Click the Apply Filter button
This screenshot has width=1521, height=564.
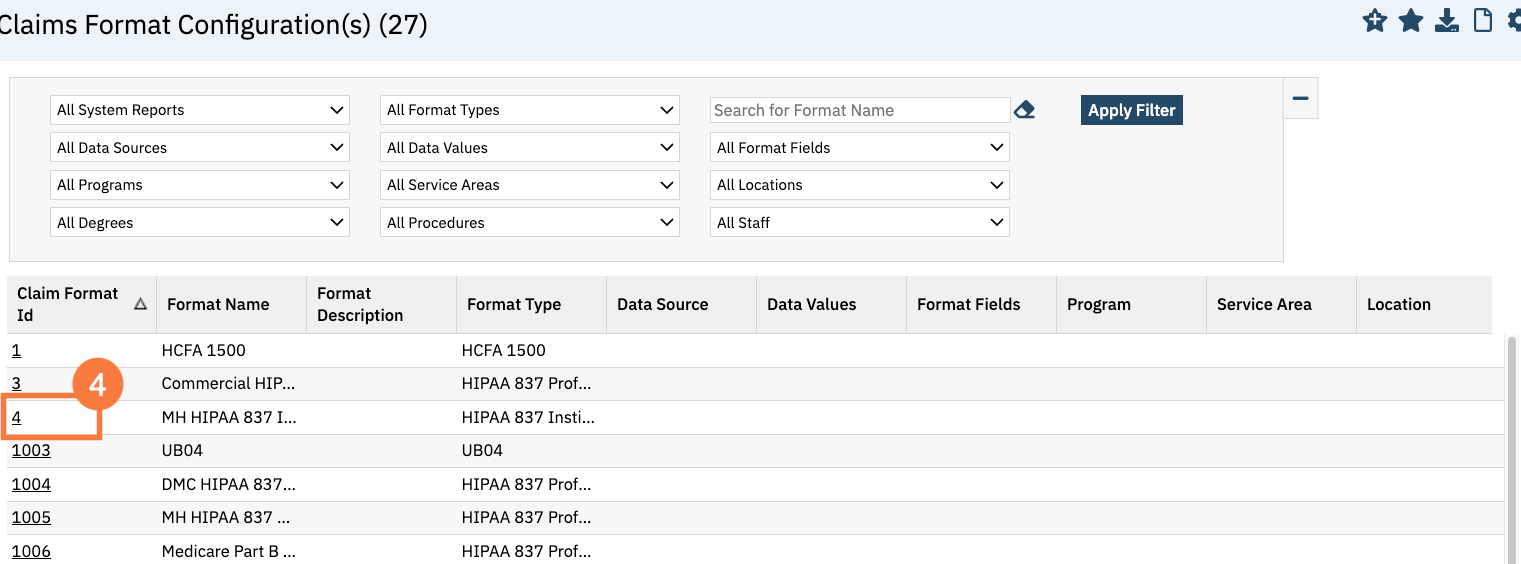click(1132, 110)
